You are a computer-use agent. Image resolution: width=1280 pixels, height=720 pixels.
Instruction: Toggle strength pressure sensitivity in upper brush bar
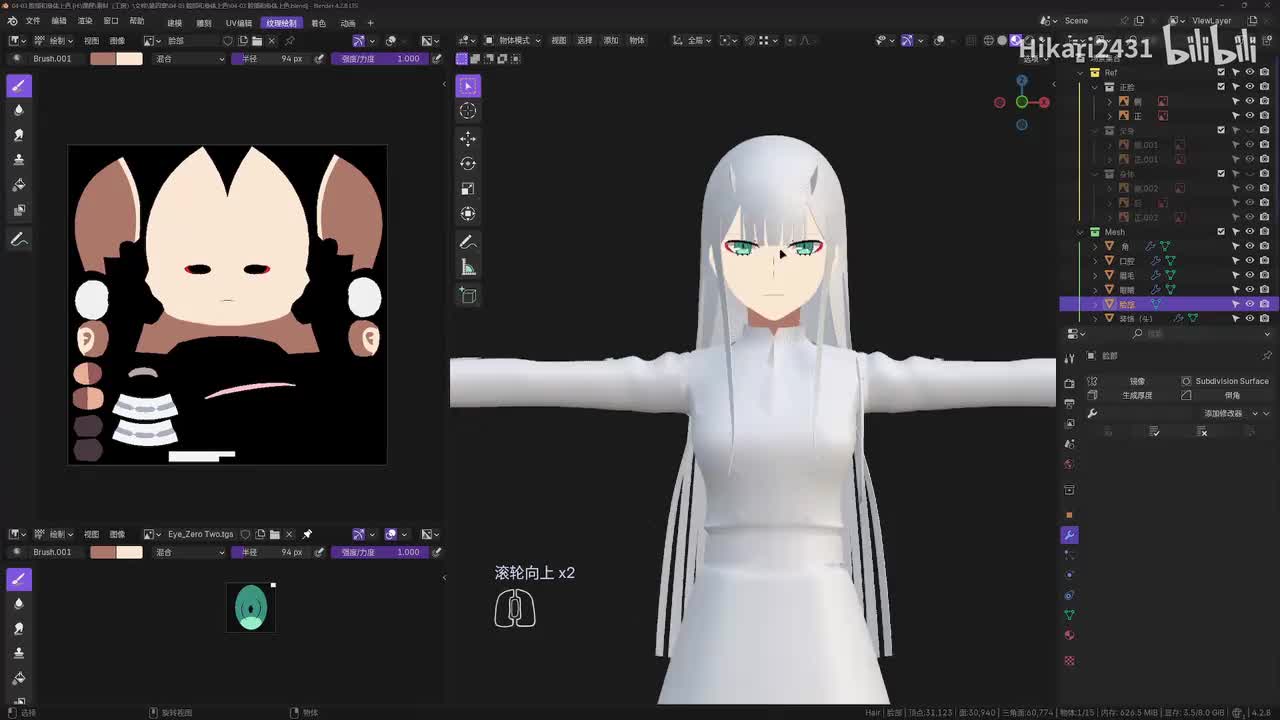[x=437, y=59]
